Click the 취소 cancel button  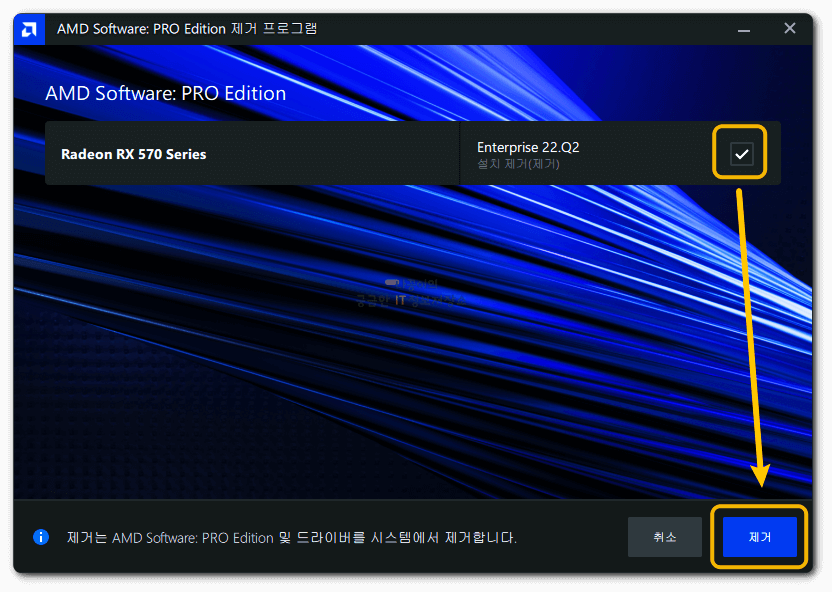(x=664, y=537)
